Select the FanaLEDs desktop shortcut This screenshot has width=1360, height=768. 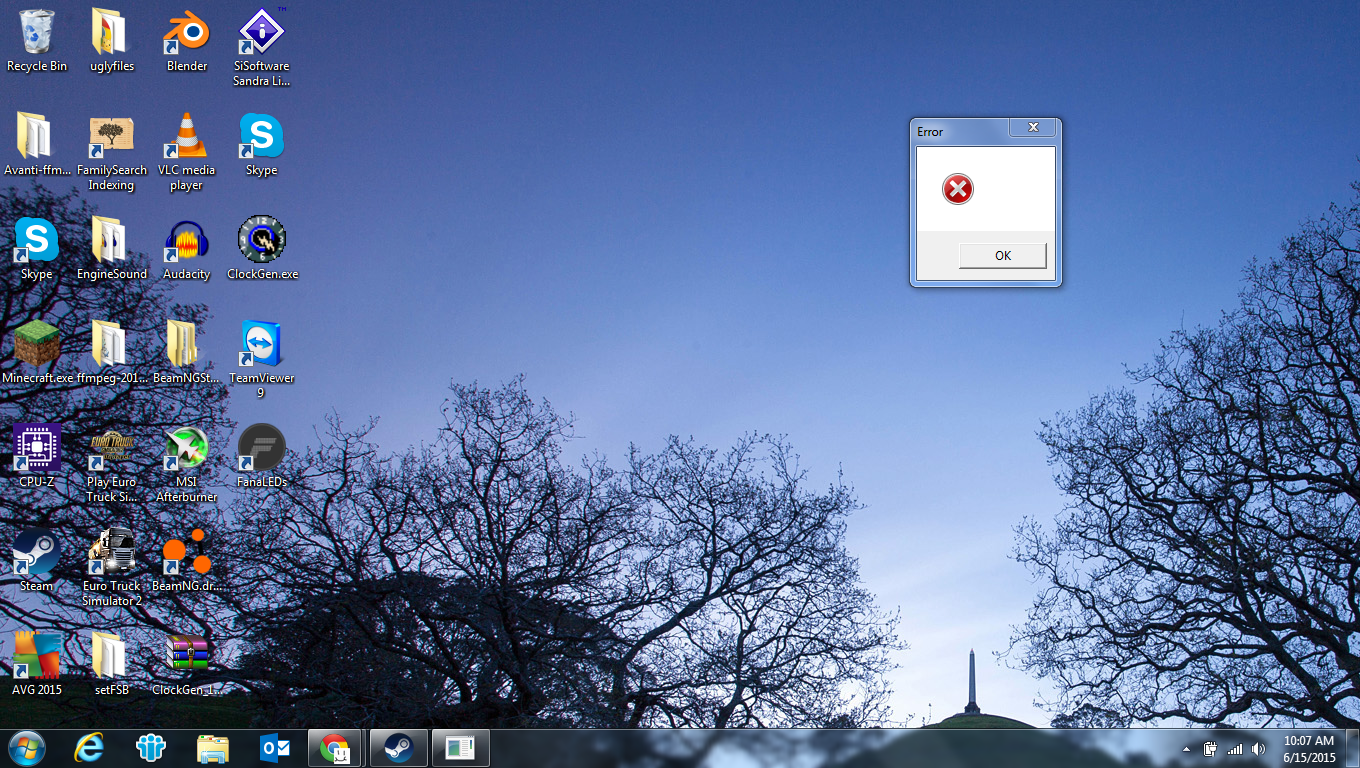[261, 457]
